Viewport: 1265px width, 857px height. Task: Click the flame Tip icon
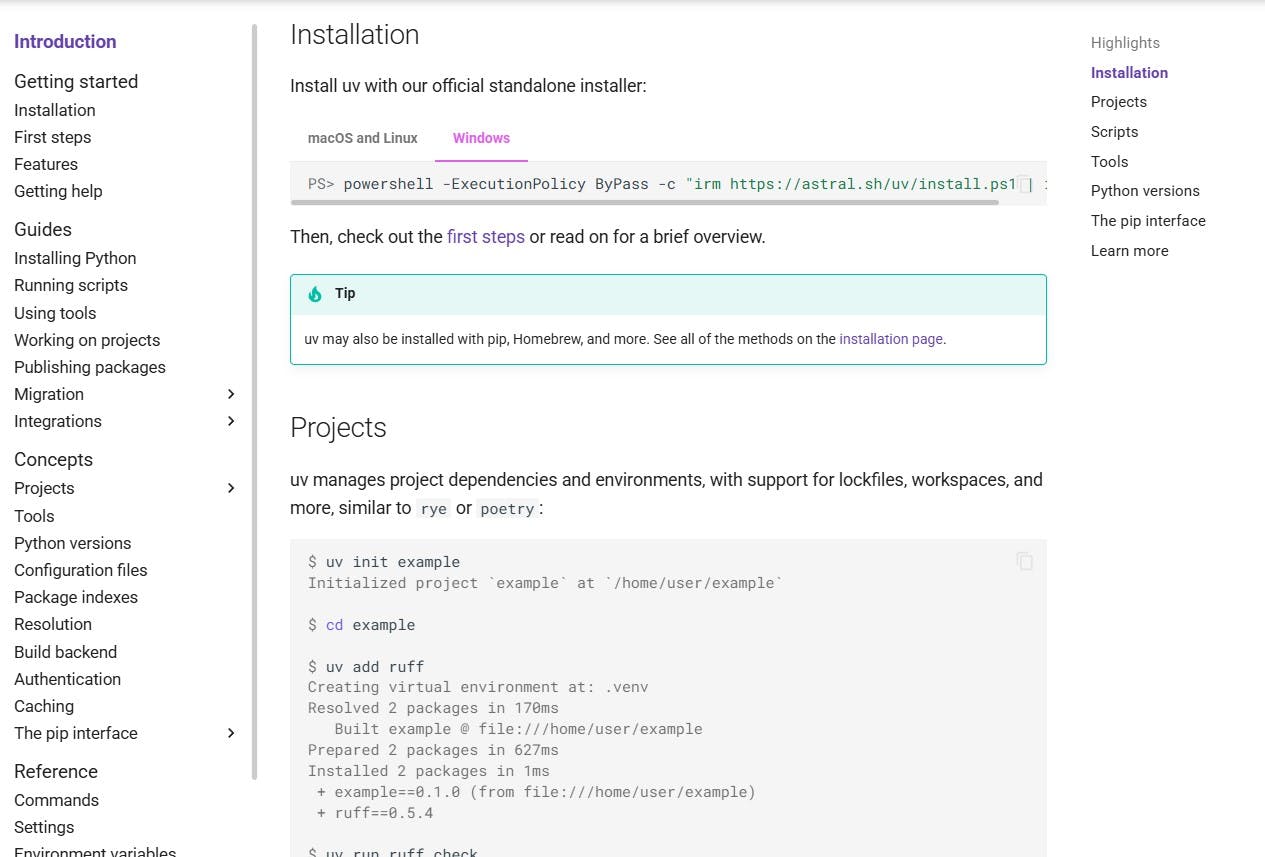[315, 294]
